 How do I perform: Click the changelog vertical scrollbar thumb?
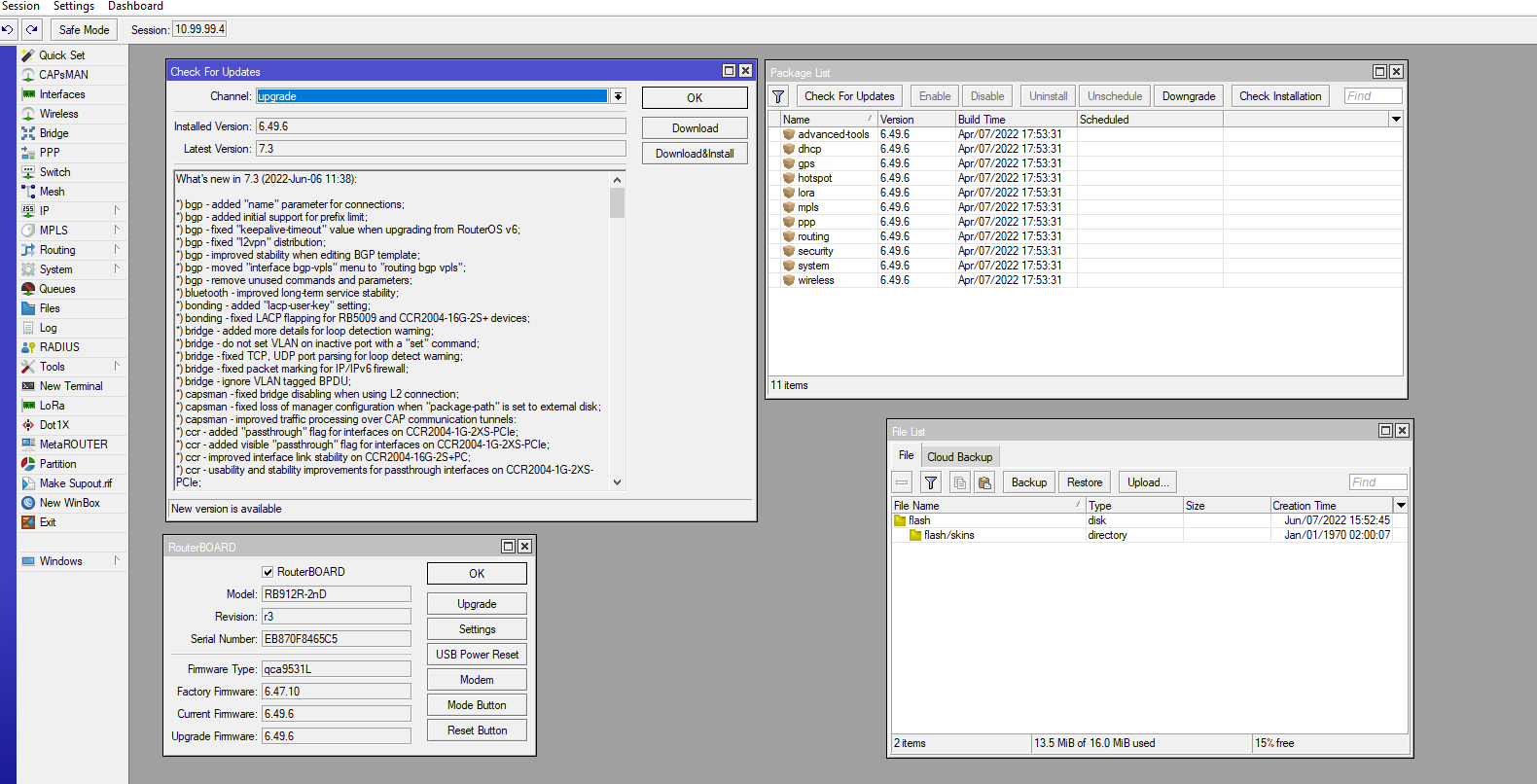coord(617,202)
